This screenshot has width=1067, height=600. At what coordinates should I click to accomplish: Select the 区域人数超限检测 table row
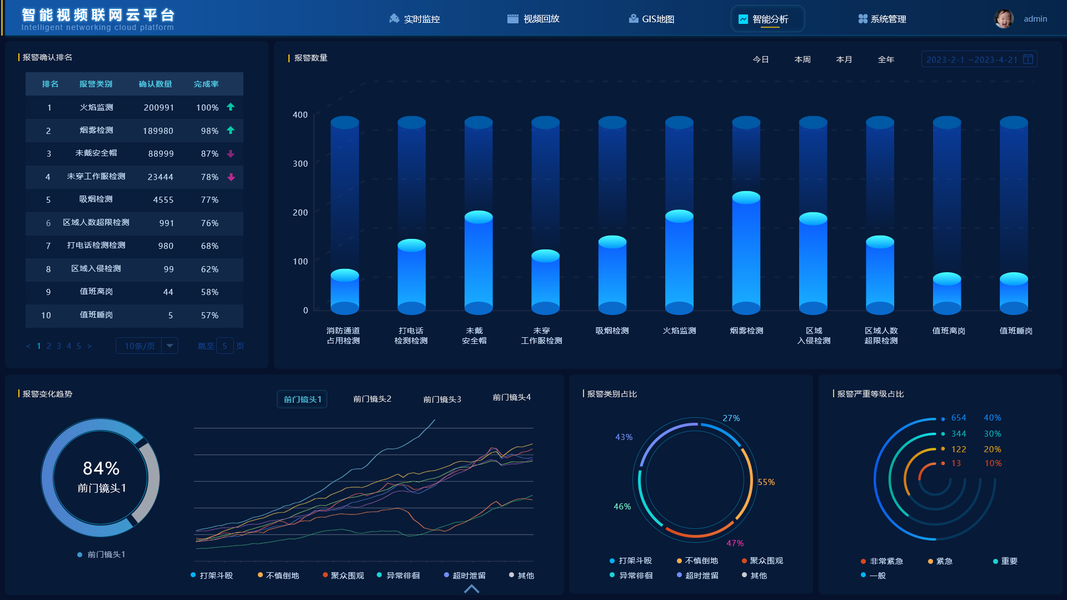pyautogui.click(x=134, y=223)
